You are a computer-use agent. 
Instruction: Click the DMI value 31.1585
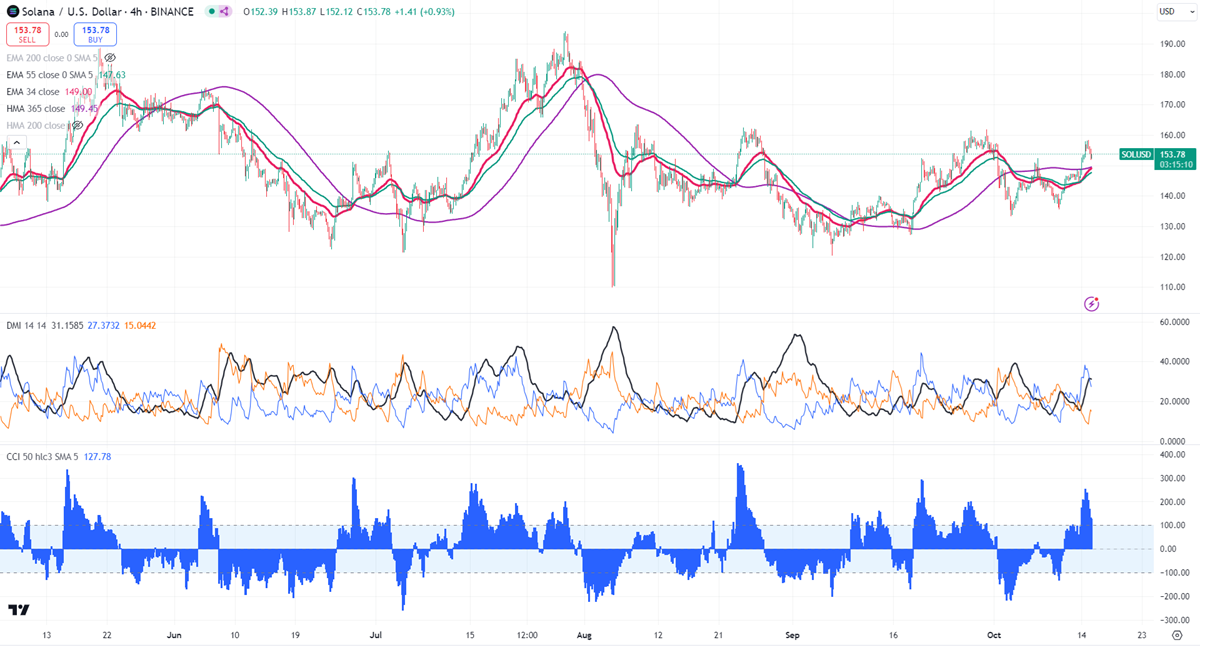(x=65, y=326)
